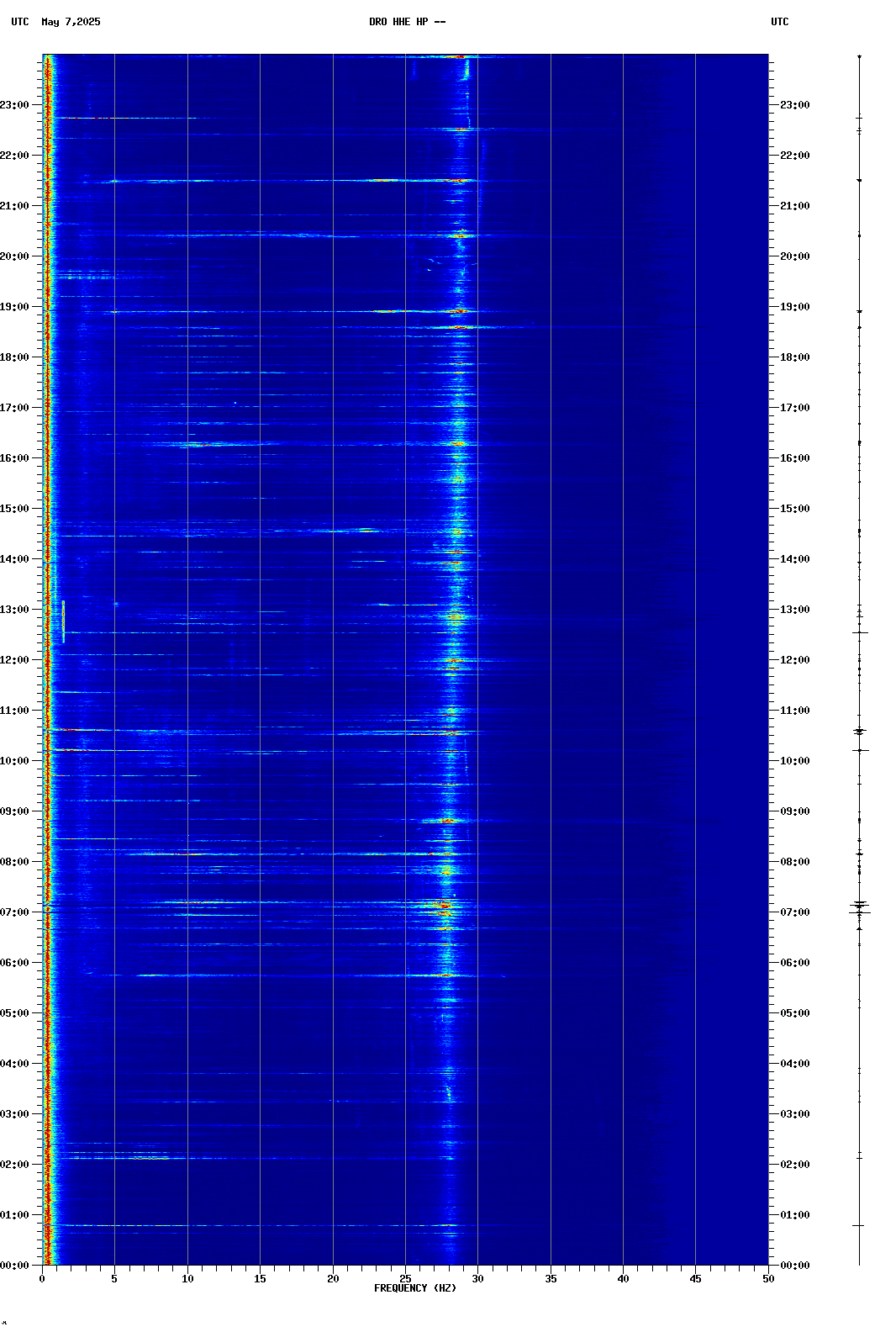Click 02:00 on the right time axis
Screen dimensions: 896x1332
pyautogui.click(x=795, y=1165)
